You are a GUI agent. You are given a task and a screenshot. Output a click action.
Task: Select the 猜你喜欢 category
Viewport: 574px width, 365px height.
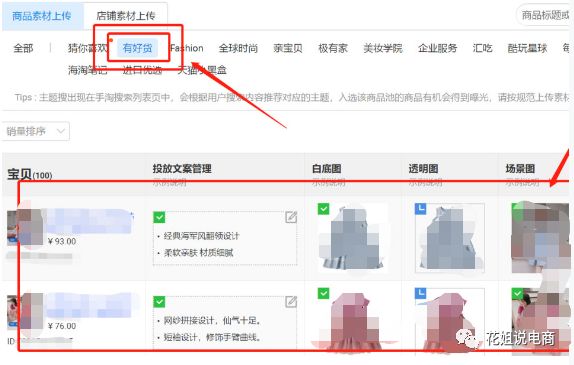pos(87,48)
